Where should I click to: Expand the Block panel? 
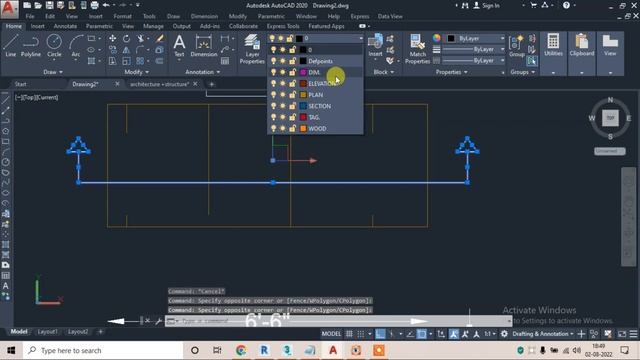tap(384, 72)
